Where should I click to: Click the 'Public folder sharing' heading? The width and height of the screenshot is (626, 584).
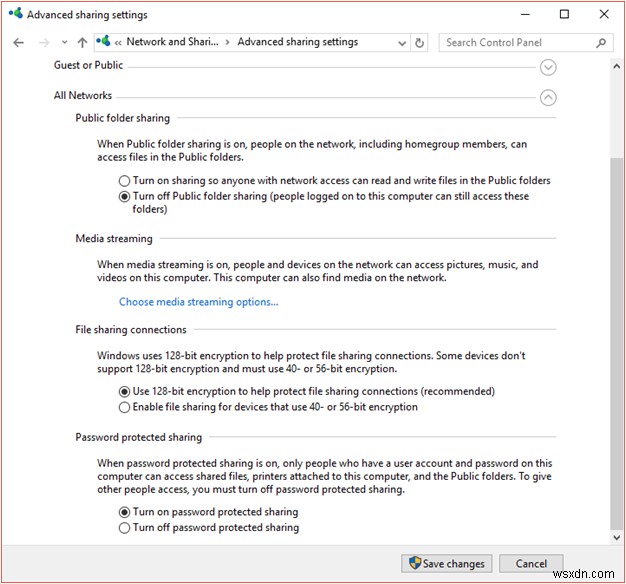[x=123, y=118]
